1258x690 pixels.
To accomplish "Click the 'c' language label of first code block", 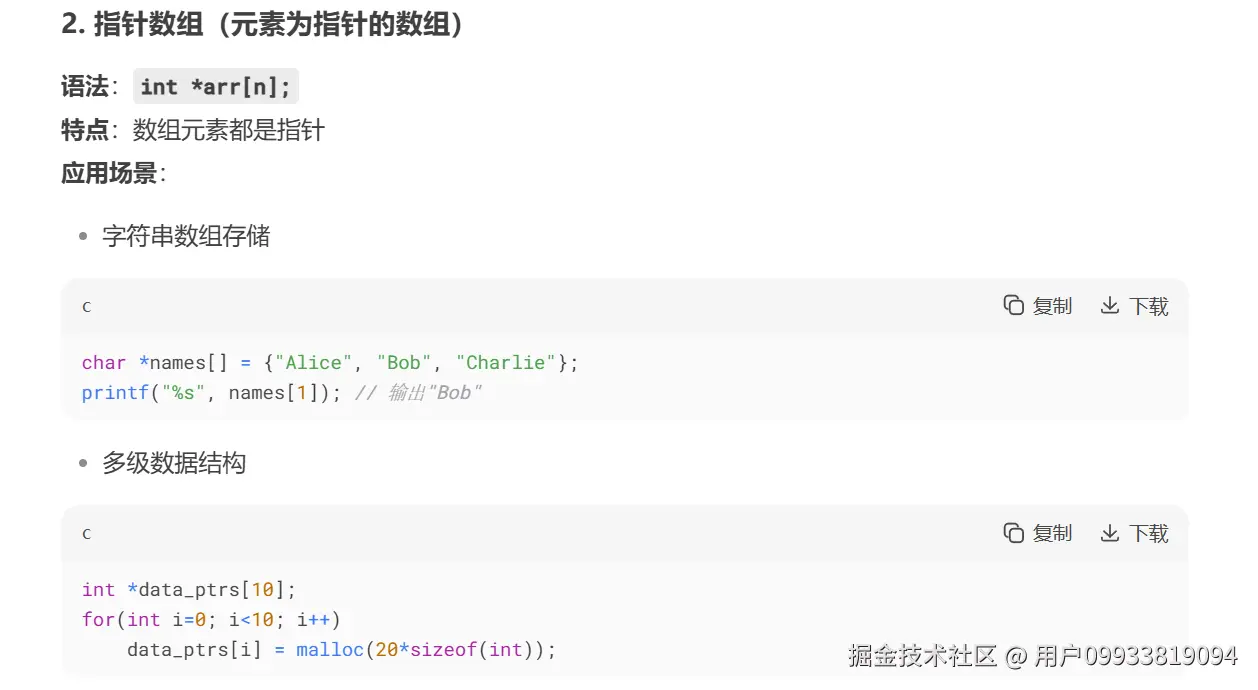I will pos(87,307).
